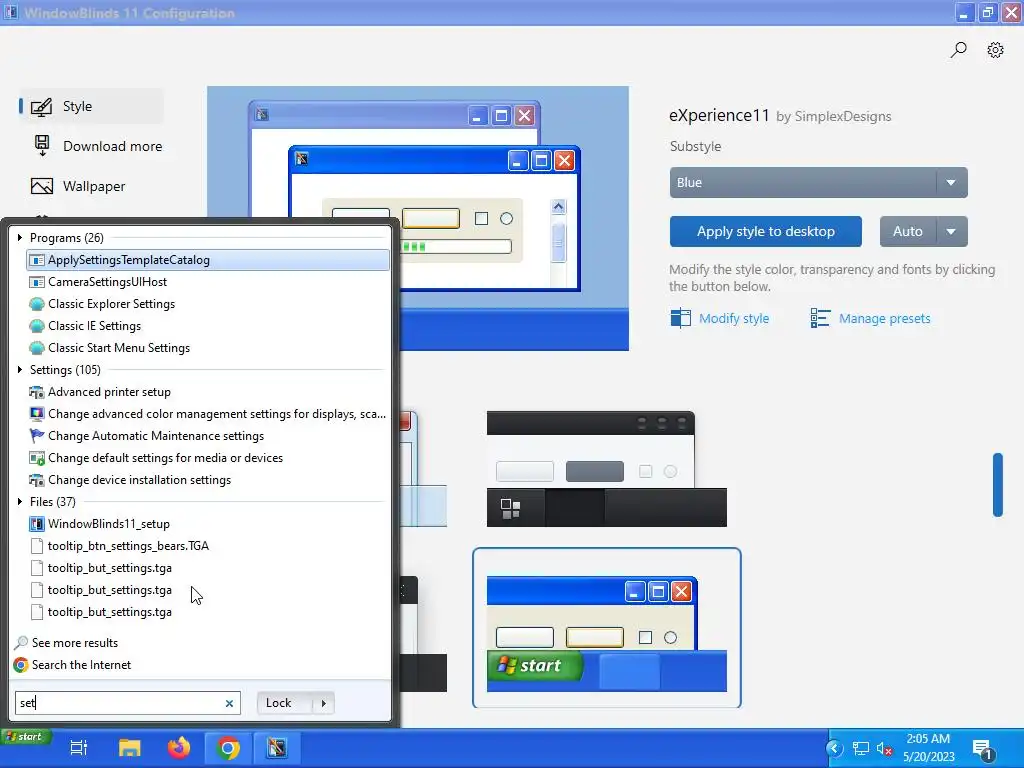Click See more results
This screenshot has width=1024, height=768.
tap(74, 643)
